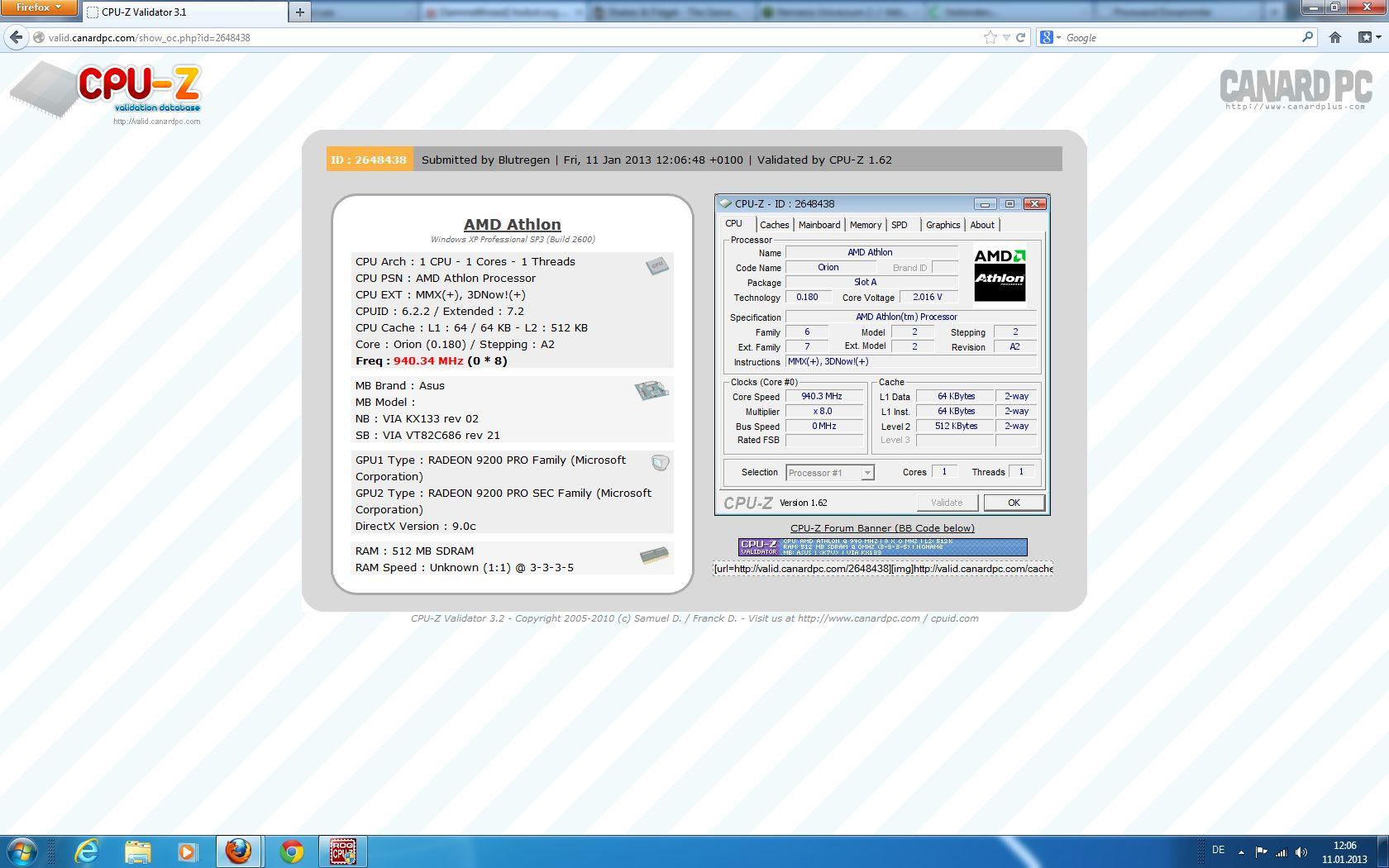Click the Core Voltage value 2.016 V
1389x868 pixels.
point(928,298)
